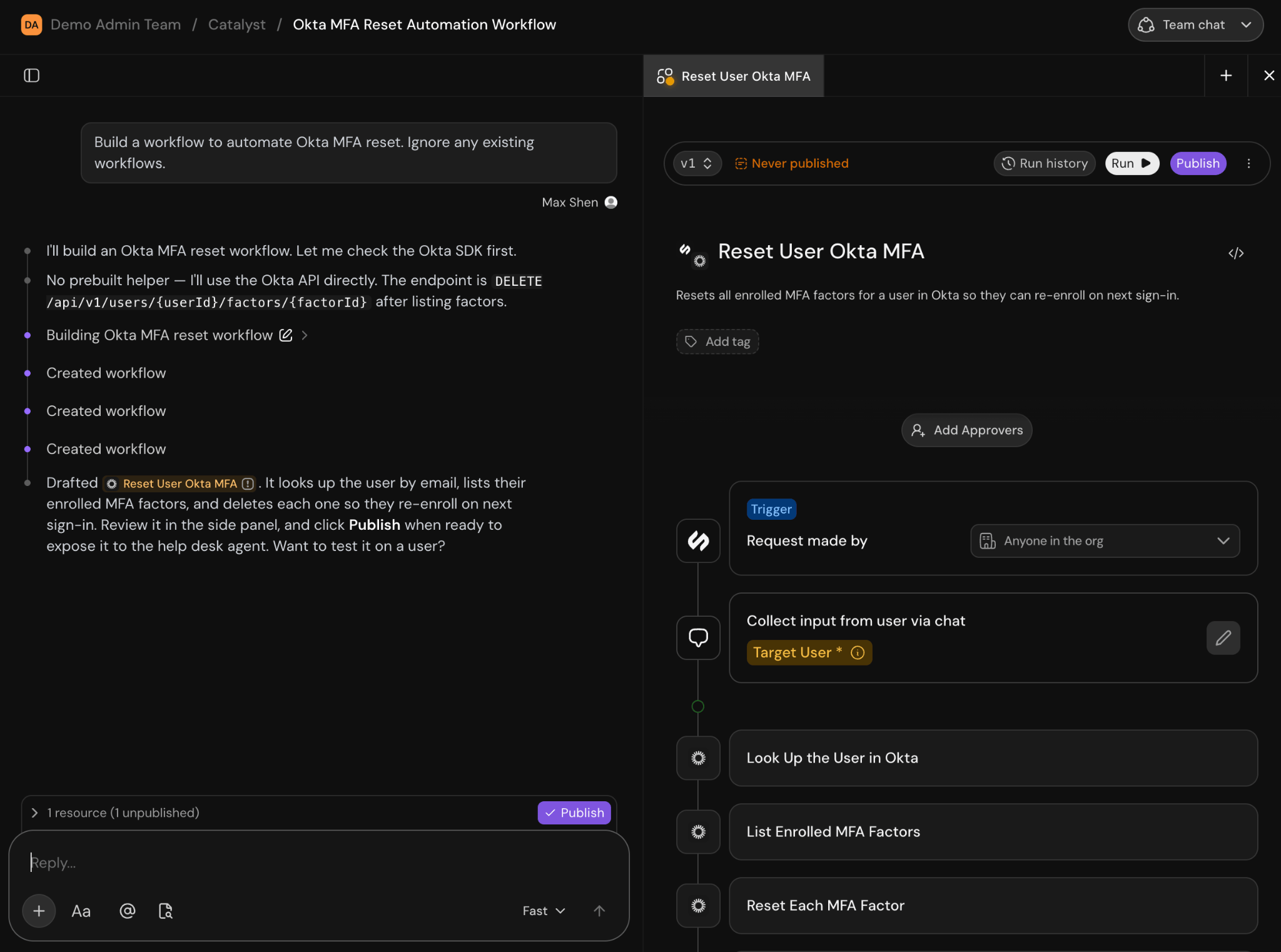Open Demo Admin Team breadcrumb
1281x952 pixels.
tap(115, 25)
